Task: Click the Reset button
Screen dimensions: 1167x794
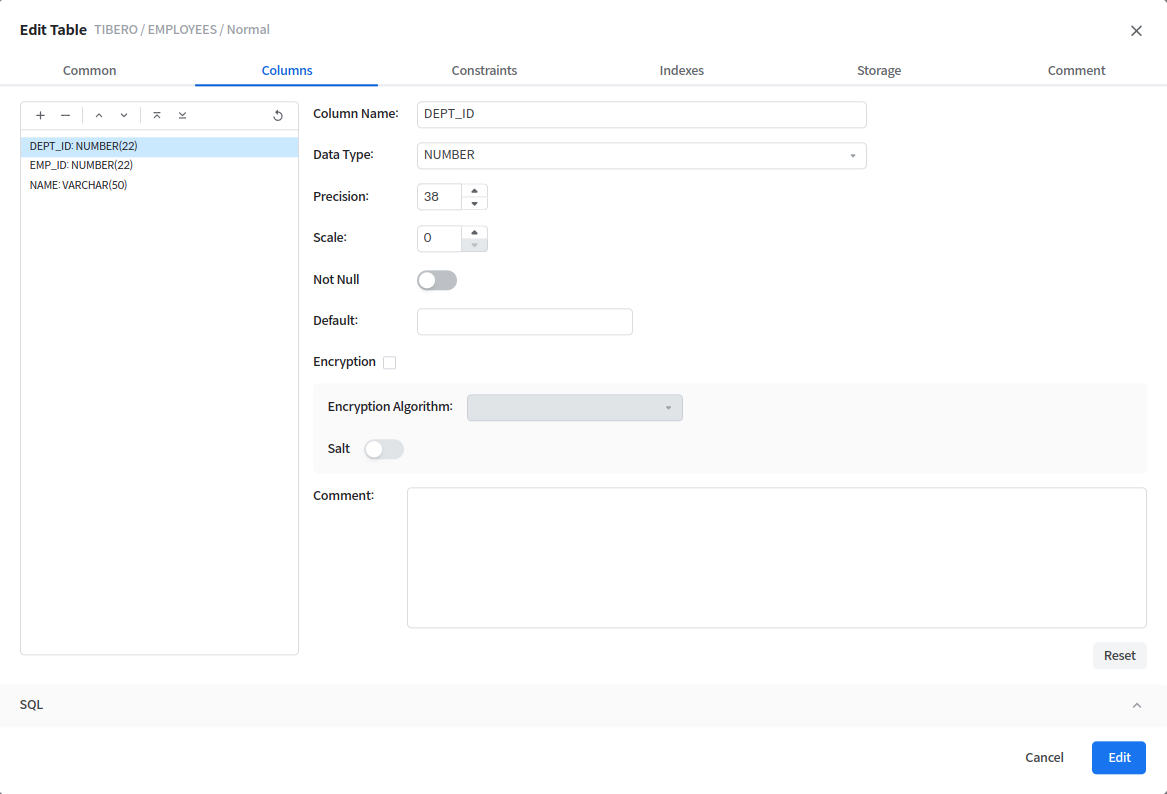Action: (1119, 656)
